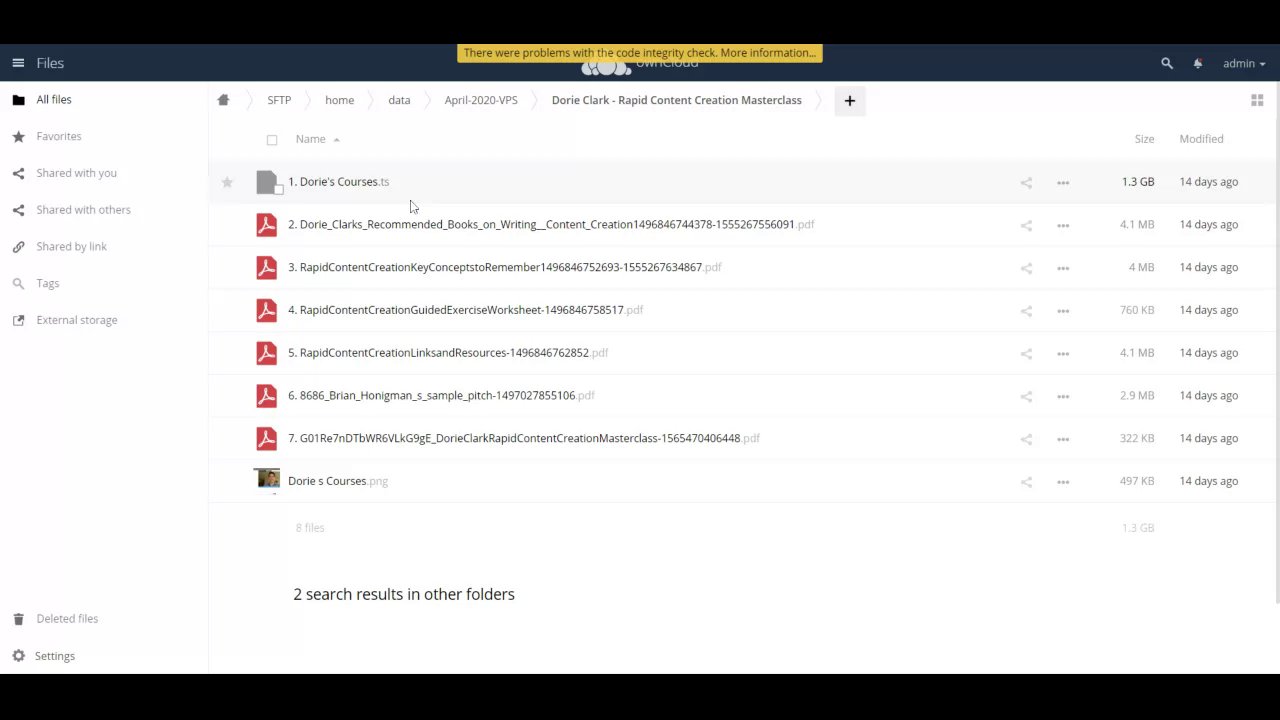
Task: Sort by Name column header
Action: [x=310, y=139]
